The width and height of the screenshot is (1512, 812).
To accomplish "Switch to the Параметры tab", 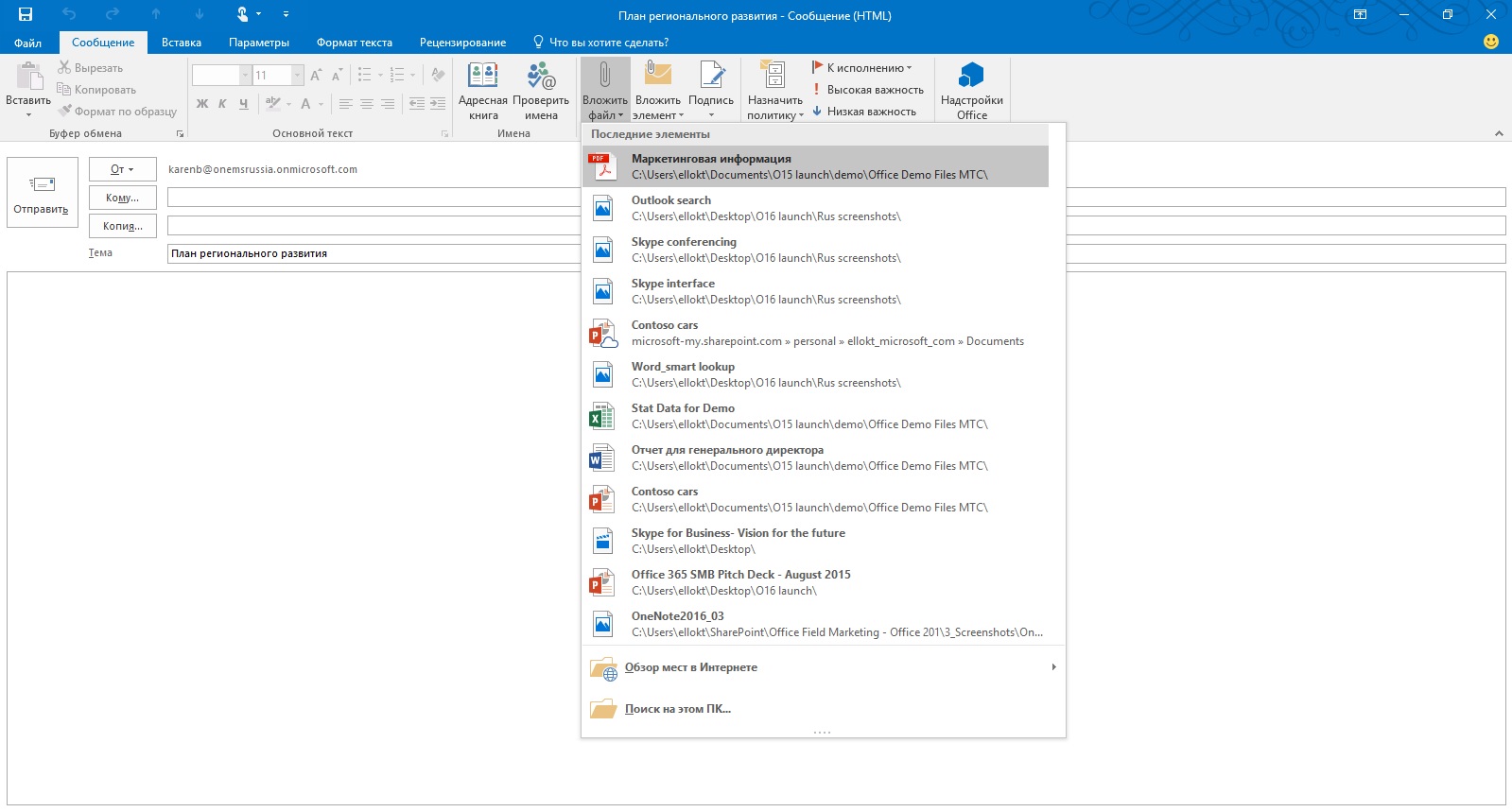I will tap(259, 43).
